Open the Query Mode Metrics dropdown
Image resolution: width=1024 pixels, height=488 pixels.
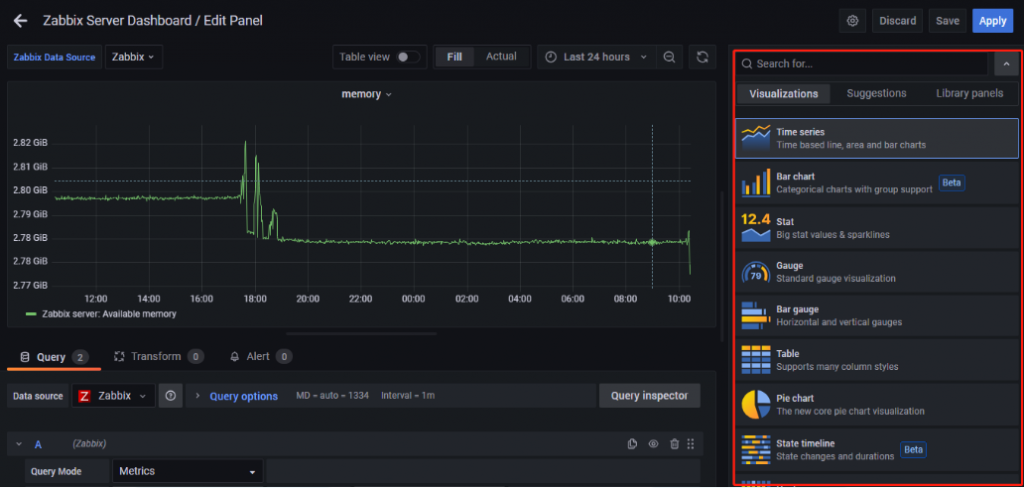click(187, 471)
